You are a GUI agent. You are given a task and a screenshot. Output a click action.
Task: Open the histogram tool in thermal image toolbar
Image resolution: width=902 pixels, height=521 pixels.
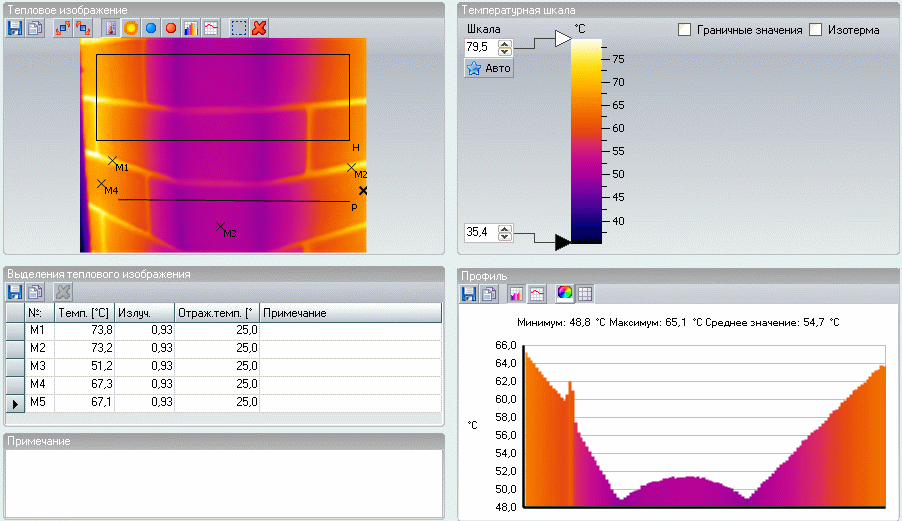coord(190,28)
